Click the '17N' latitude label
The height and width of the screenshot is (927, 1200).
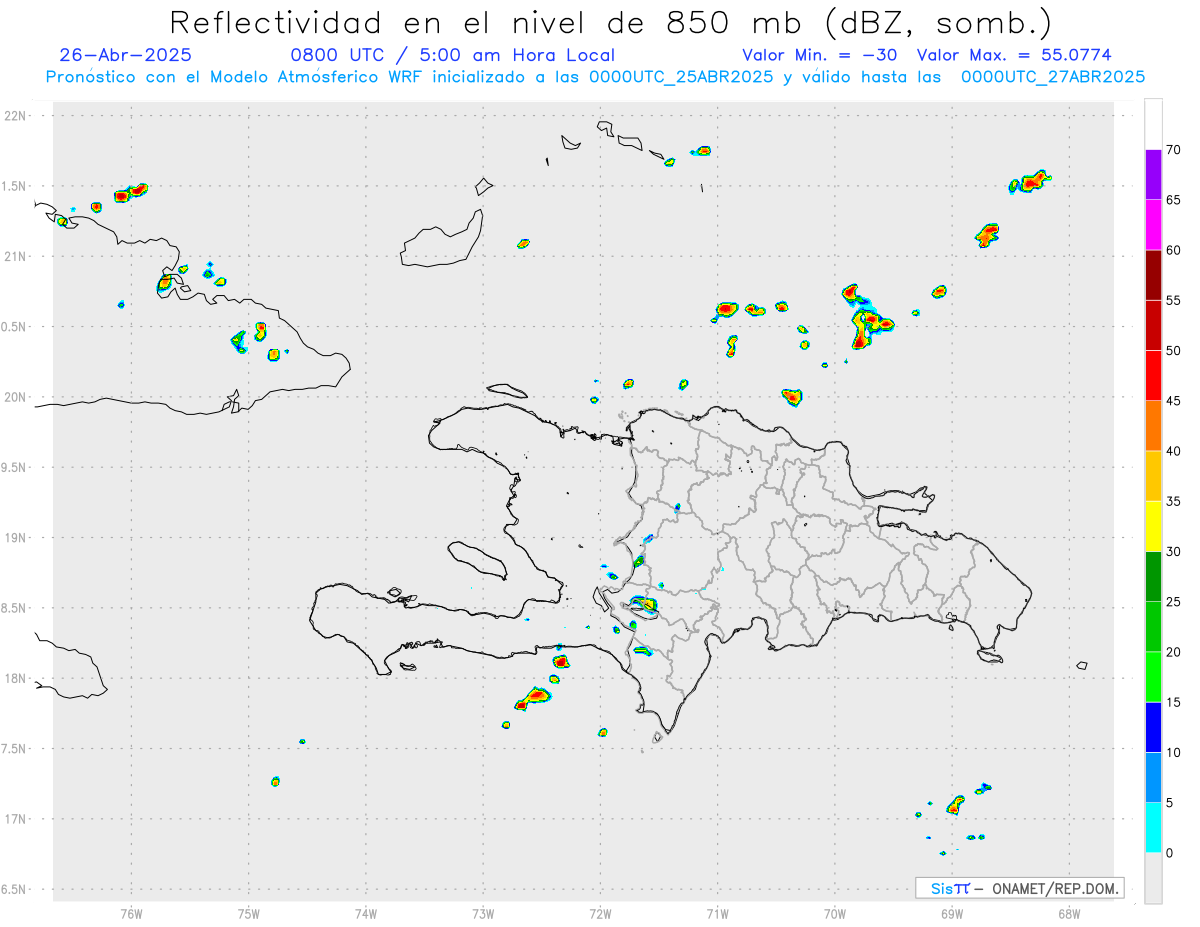(17, 819)
